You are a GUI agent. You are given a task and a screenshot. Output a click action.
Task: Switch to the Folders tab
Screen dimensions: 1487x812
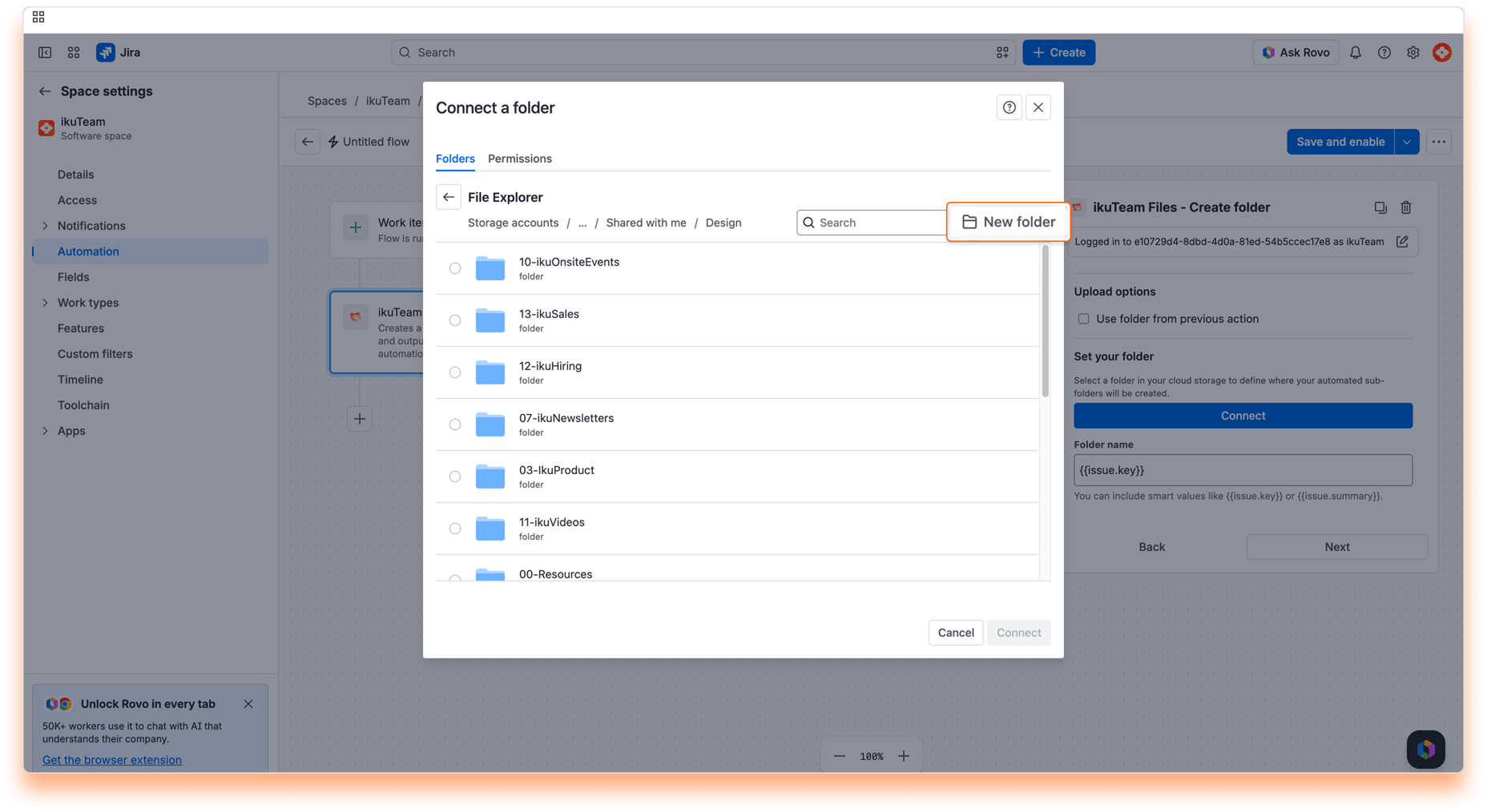click(x=455, y=159)
